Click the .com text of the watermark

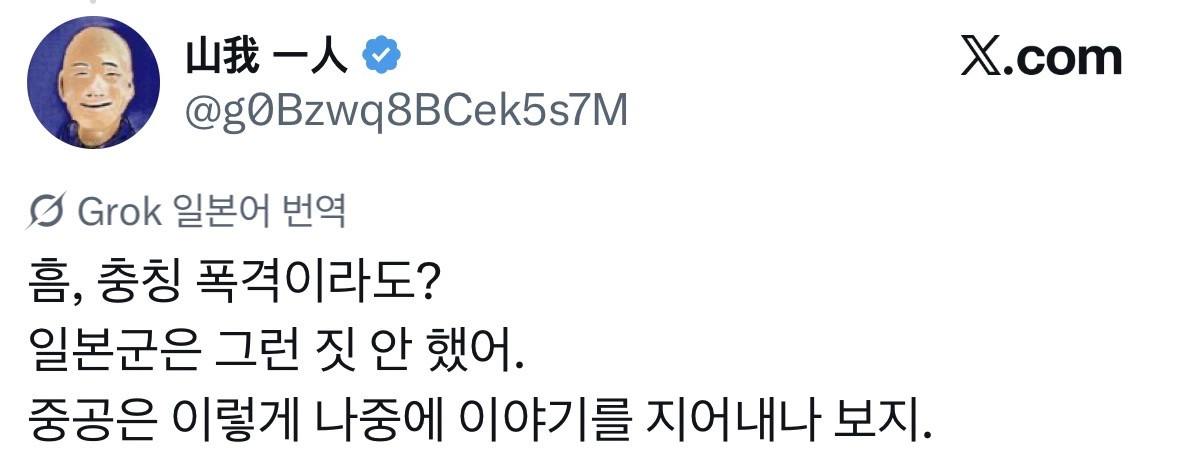pos(1065,57)
